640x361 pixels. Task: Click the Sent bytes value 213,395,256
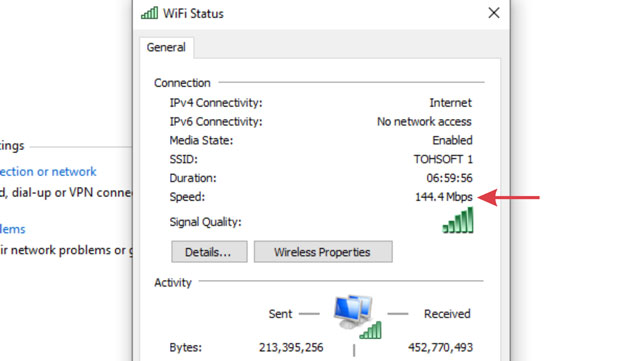(x=291, y=348)
